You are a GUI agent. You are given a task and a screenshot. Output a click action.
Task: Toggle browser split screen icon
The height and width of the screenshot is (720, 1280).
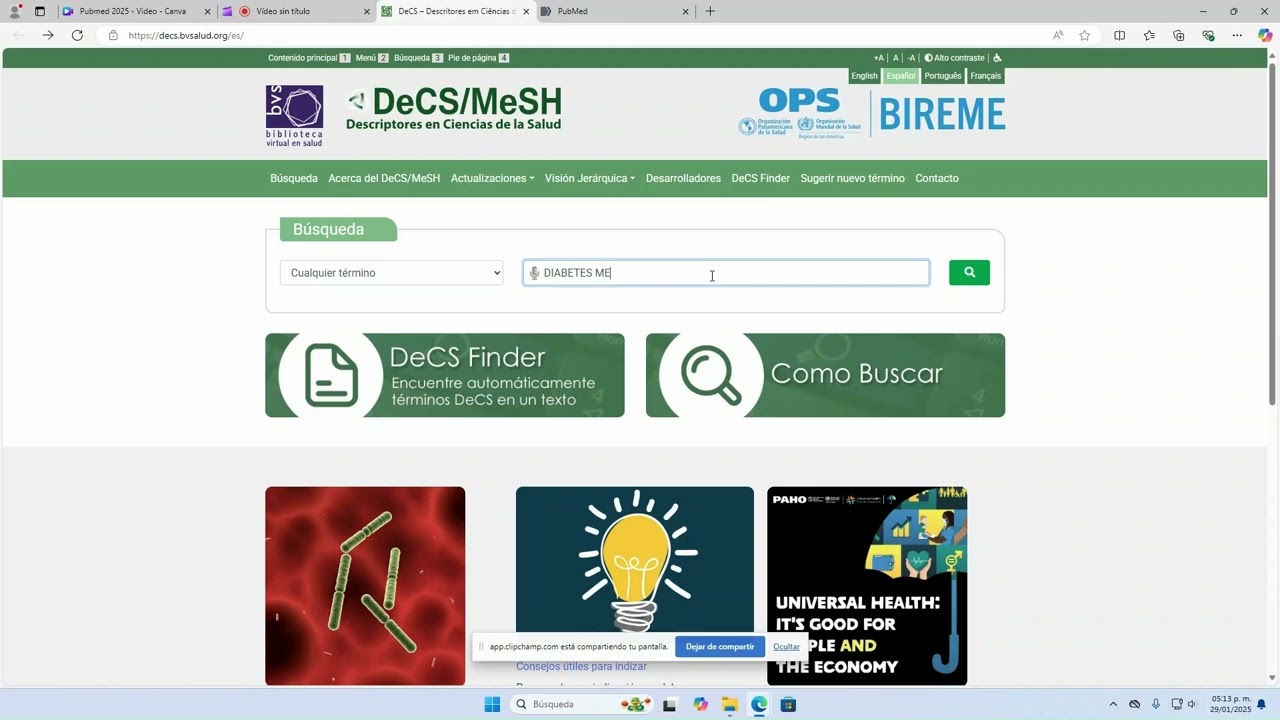click(x=1119, y=35)
